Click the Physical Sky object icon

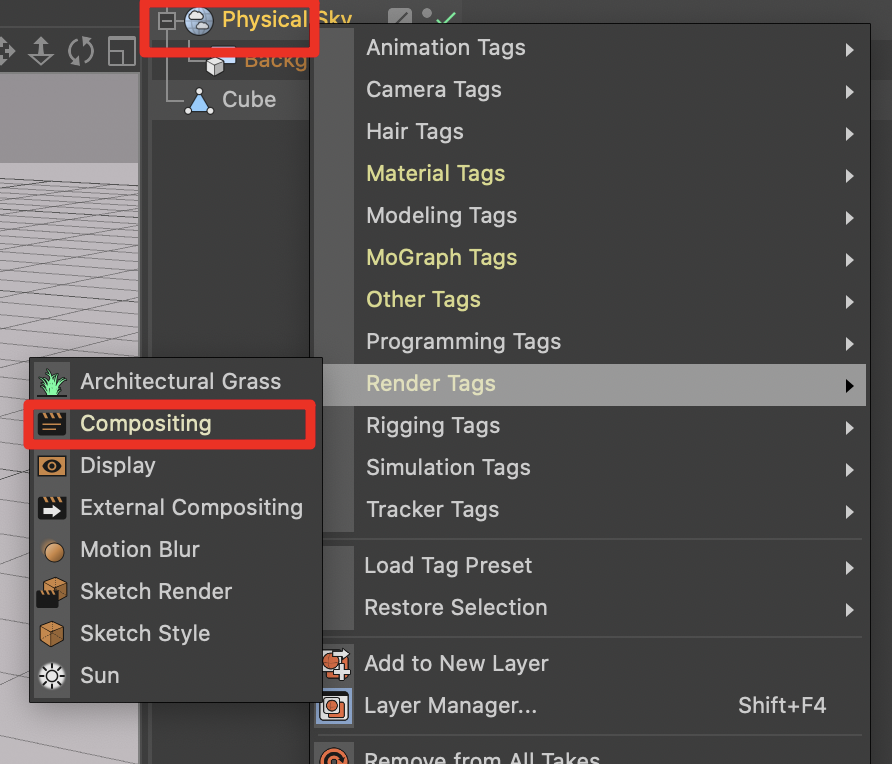pos(199,21)
